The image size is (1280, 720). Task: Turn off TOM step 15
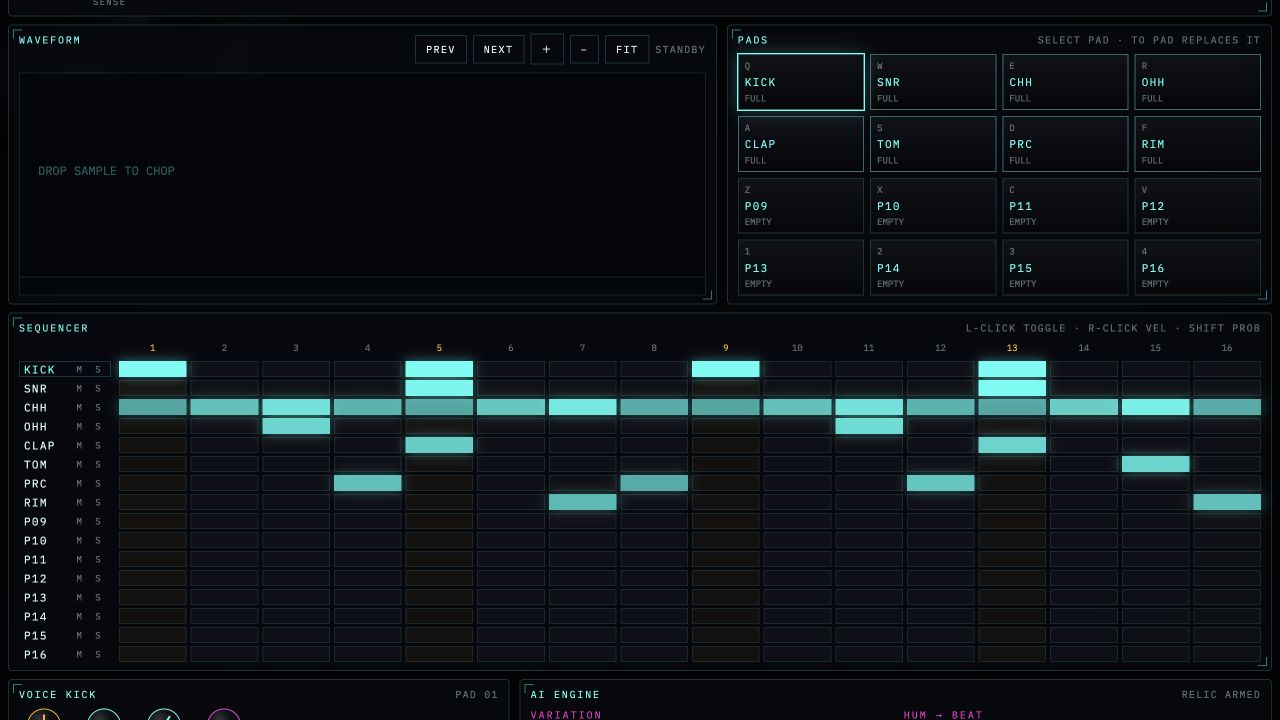click(1155, 464)
